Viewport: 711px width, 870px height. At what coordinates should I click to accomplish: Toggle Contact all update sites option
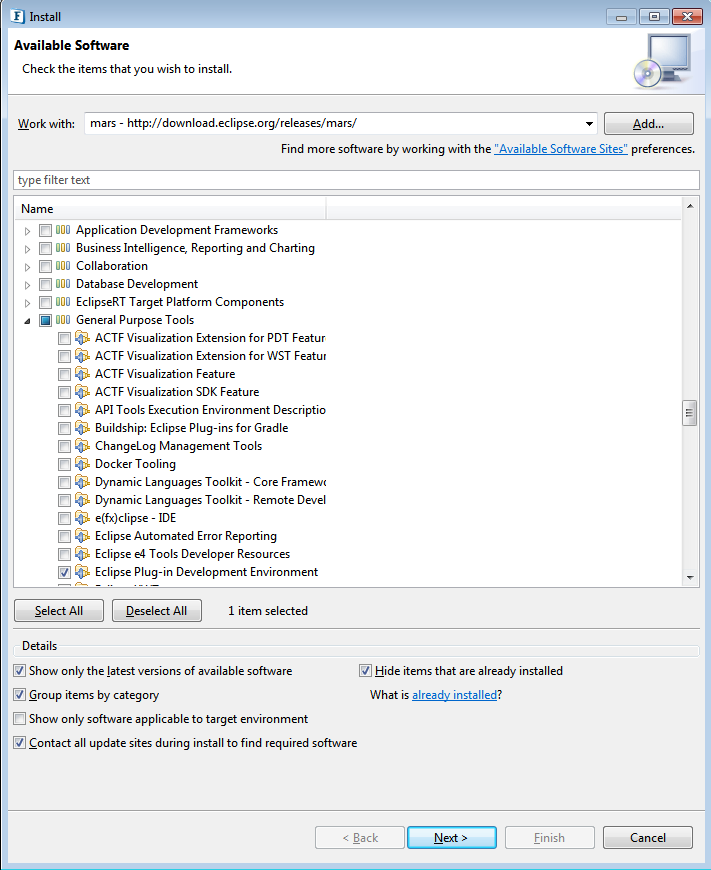(x=19, y=742)
